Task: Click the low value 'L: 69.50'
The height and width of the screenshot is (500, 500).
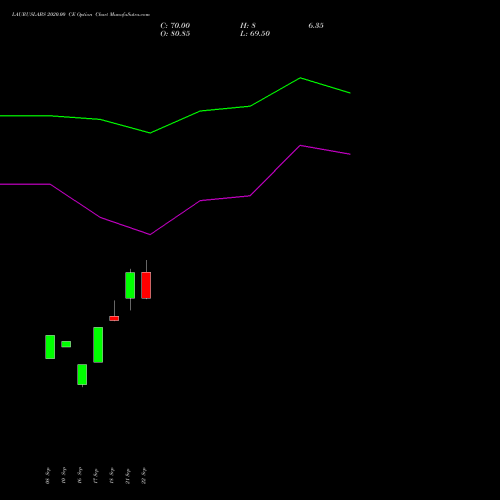Action: tap(255, 34)
